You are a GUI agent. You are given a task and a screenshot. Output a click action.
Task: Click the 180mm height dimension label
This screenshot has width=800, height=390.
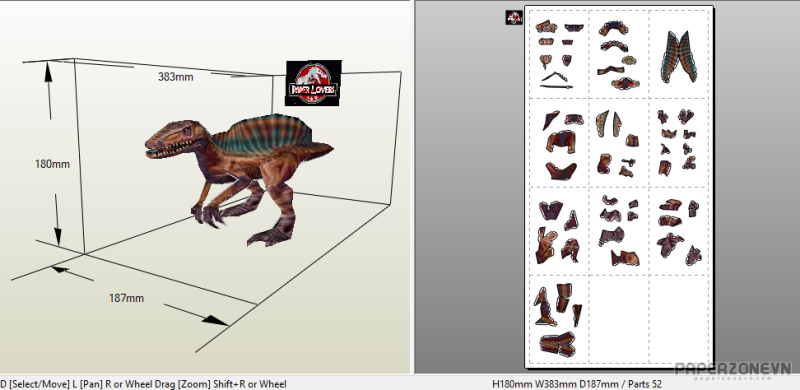52,164
